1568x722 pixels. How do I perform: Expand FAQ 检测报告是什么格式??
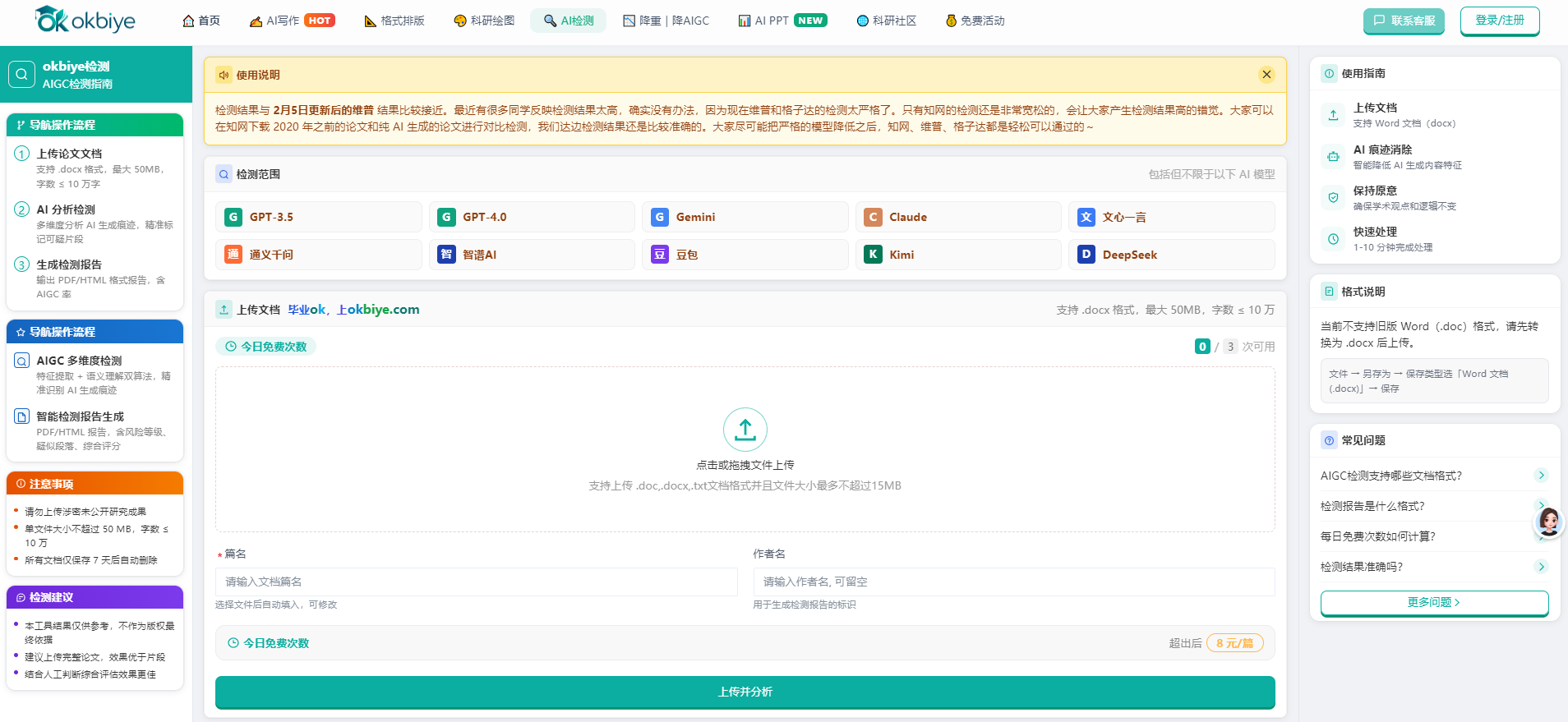[1434, 506]
